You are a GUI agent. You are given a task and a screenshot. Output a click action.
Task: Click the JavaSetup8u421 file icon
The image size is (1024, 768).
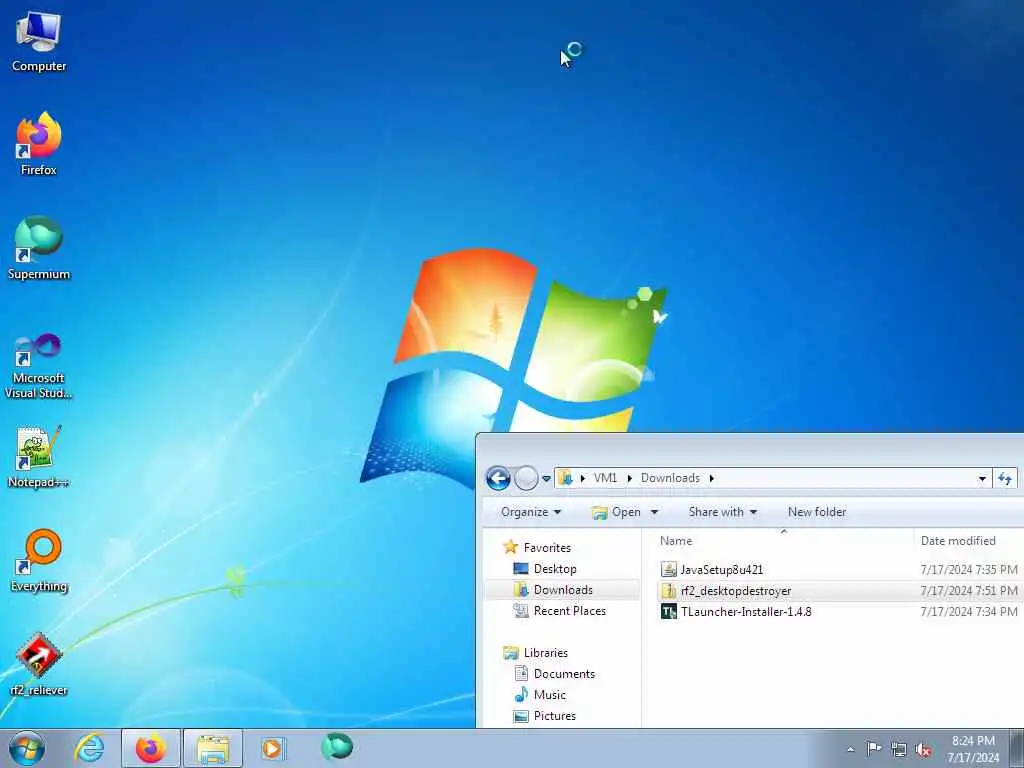tap(669, 569)
